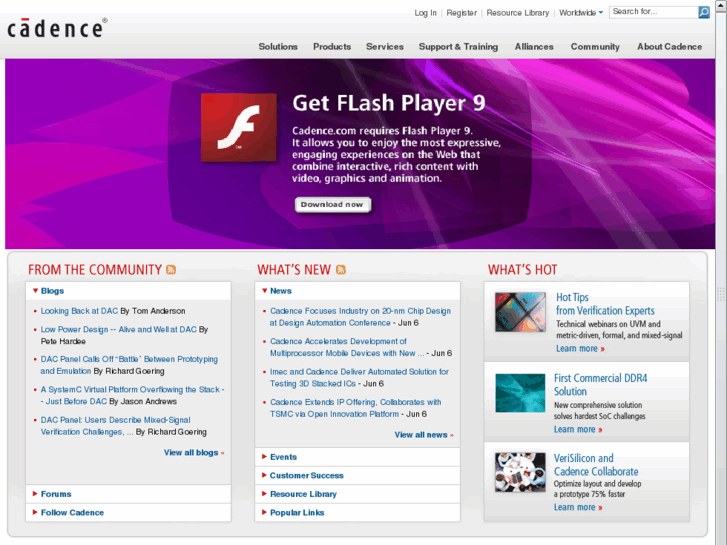Click Learn more under VeriSilicon

[578, 507]
